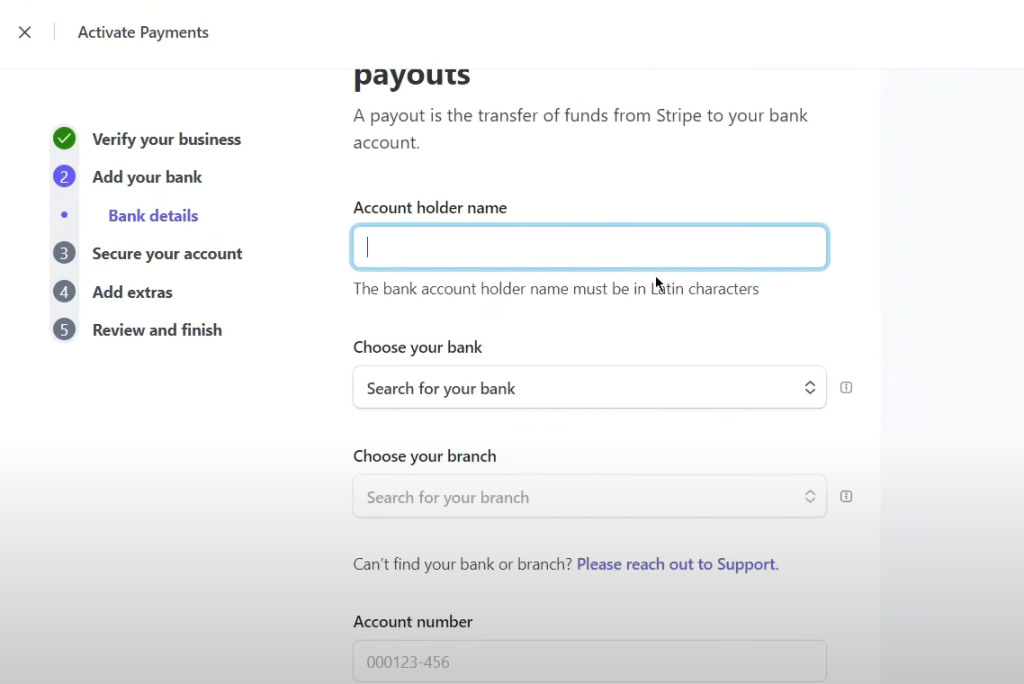Go to Verify your business step

pyautogui.click(x=166, y=139)
